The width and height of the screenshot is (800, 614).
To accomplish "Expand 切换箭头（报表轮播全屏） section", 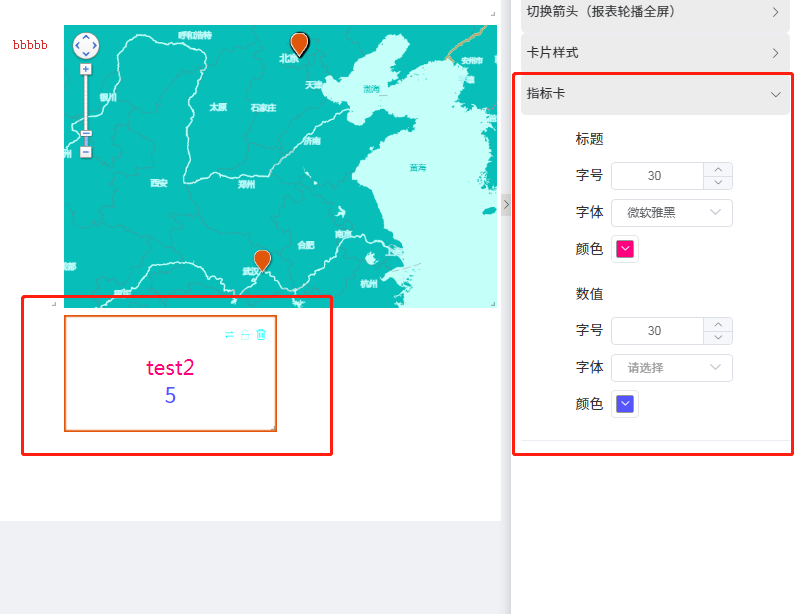I will coord(655,12).
